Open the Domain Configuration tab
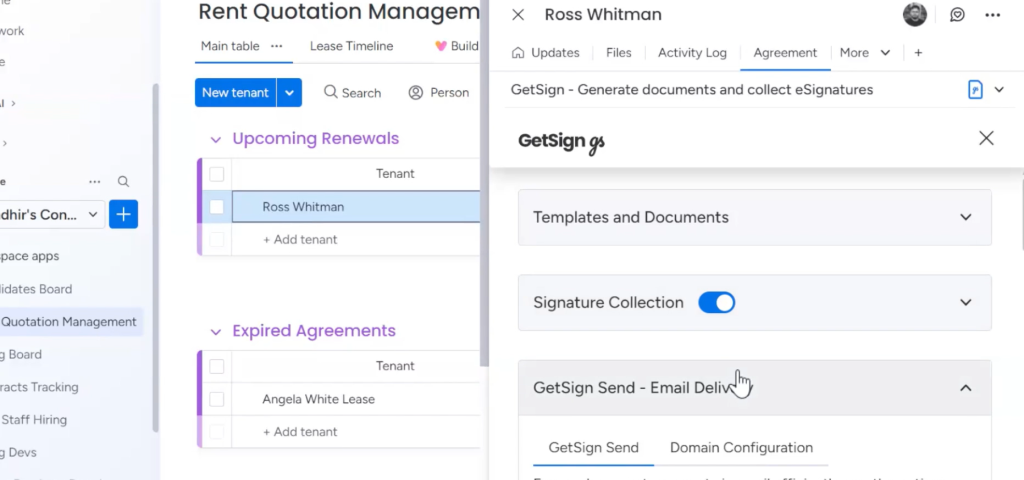The image size is (1024, 480). coord(741,448)
